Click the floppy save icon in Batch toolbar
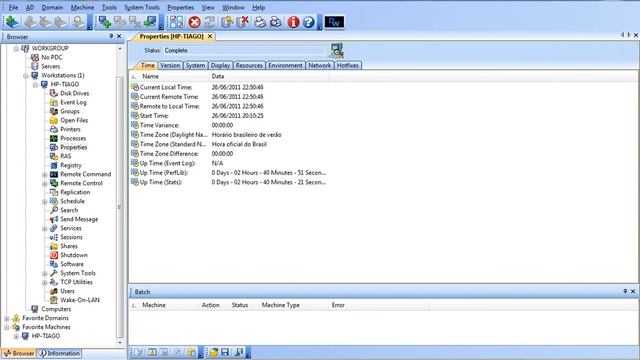 pos(225,352)
